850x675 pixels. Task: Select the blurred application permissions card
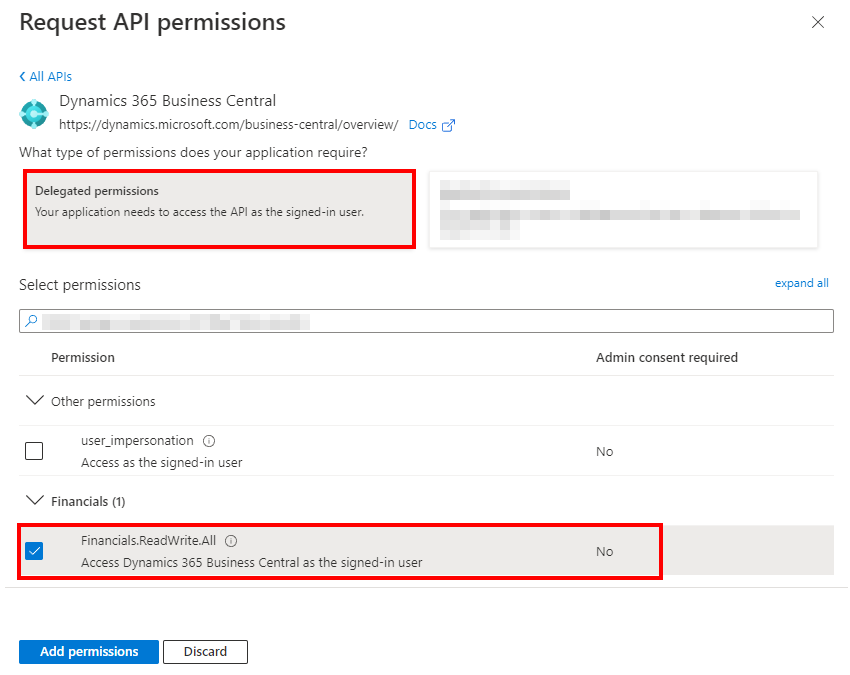[x=623, y=209]
